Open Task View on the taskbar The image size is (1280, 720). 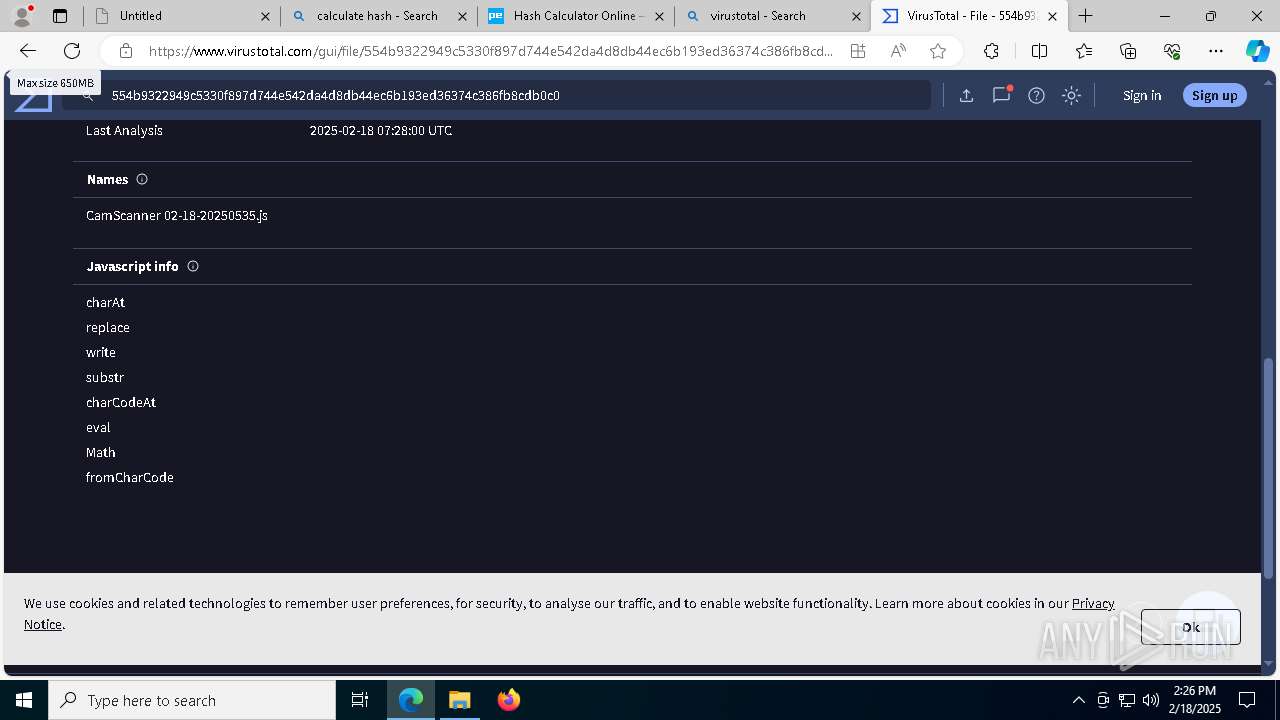click(360, 700)
